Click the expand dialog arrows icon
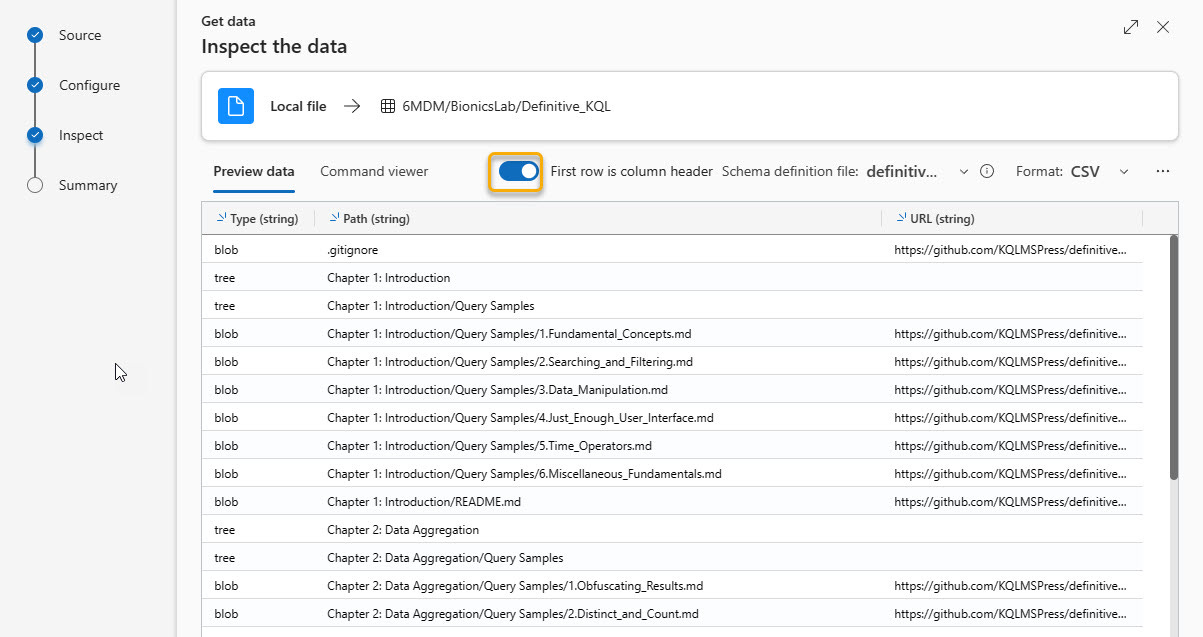The image size is (1203, 637). pyautogui.click(x=1131, y=27)
